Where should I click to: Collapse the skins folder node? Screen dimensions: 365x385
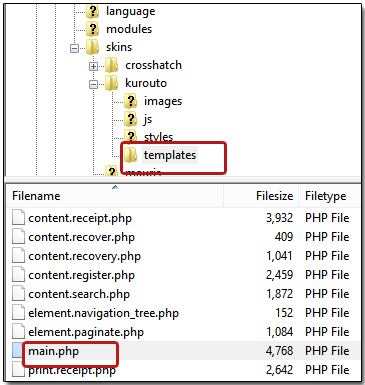[x=74, y=48]
